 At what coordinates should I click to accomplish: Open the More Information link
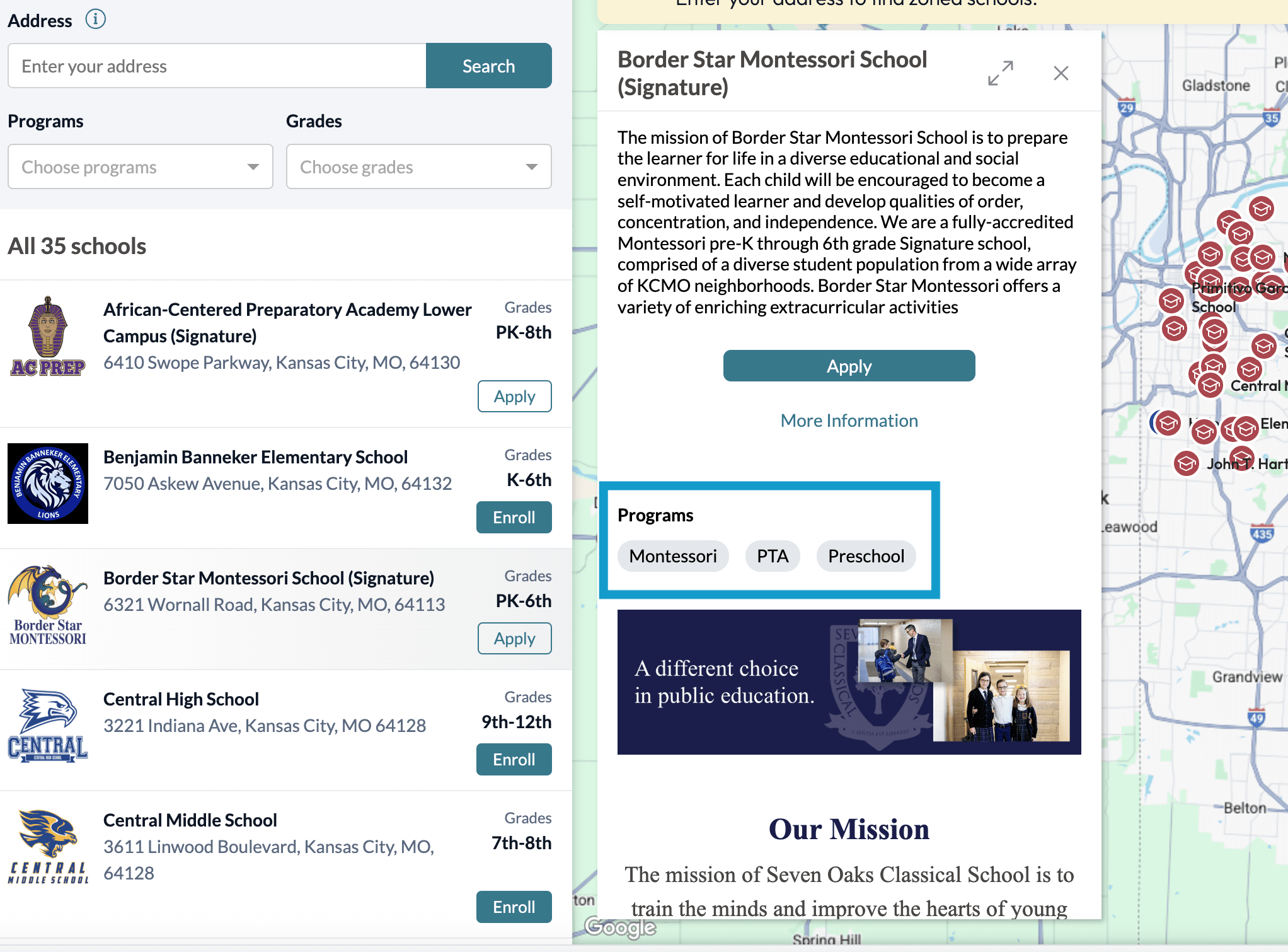point(849,420)
